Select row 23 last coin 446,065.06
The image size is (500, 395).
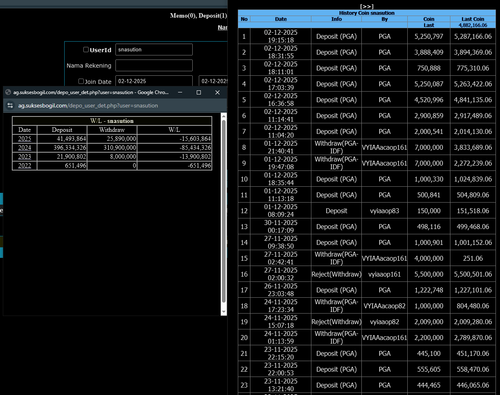pyautogui.click(x=473, y=385)
